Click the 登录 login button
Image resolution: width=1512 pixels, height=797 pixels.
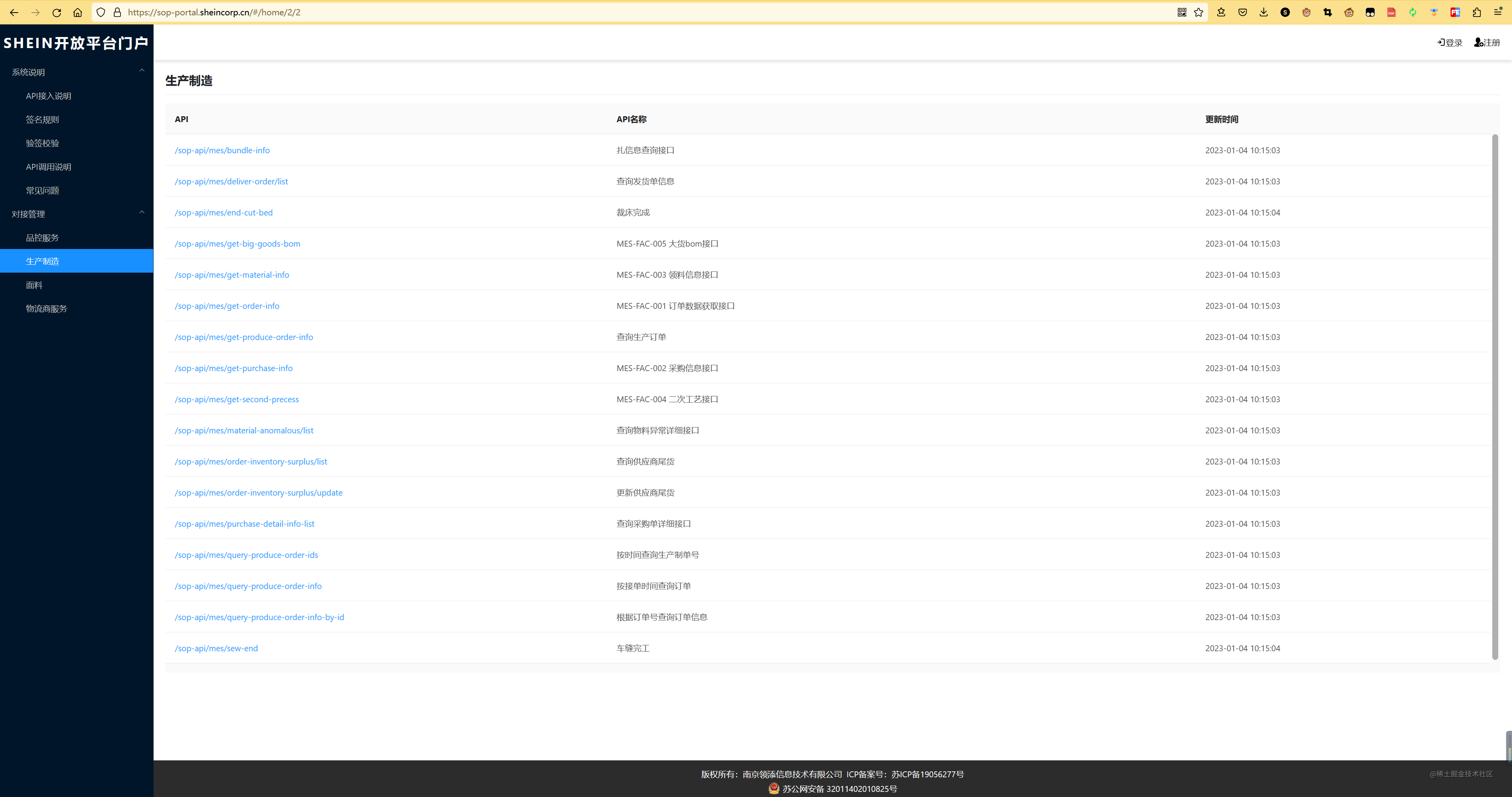pyautogui.click(x=1450, y=42)
